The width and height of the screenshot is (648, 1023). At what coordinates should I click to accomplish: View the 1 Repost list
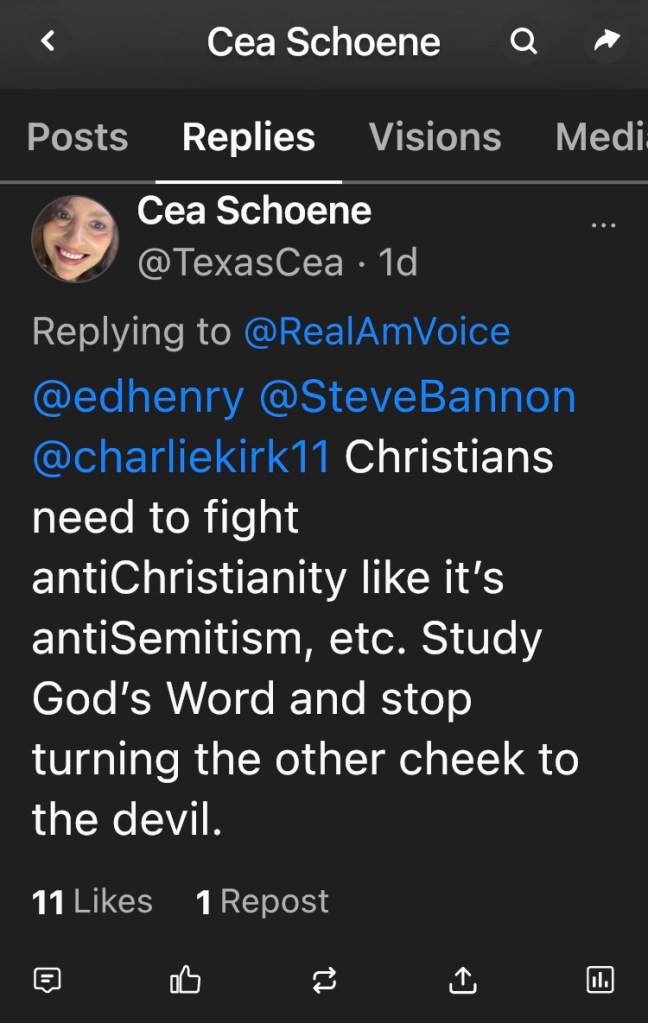point(262,902)
